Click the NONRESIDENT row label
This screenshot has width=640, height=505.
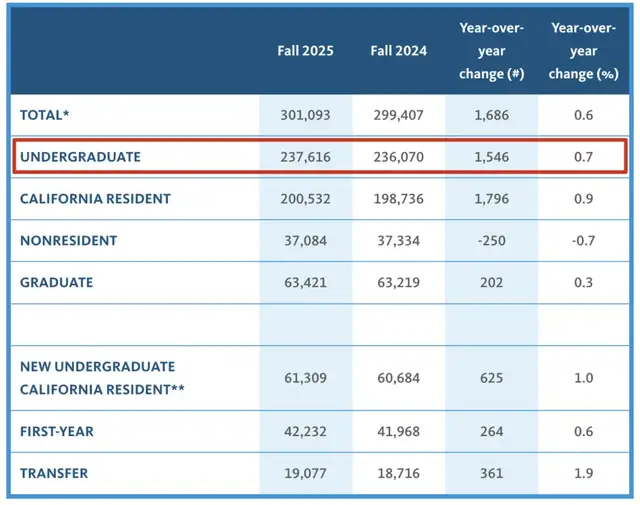[68, 241]
